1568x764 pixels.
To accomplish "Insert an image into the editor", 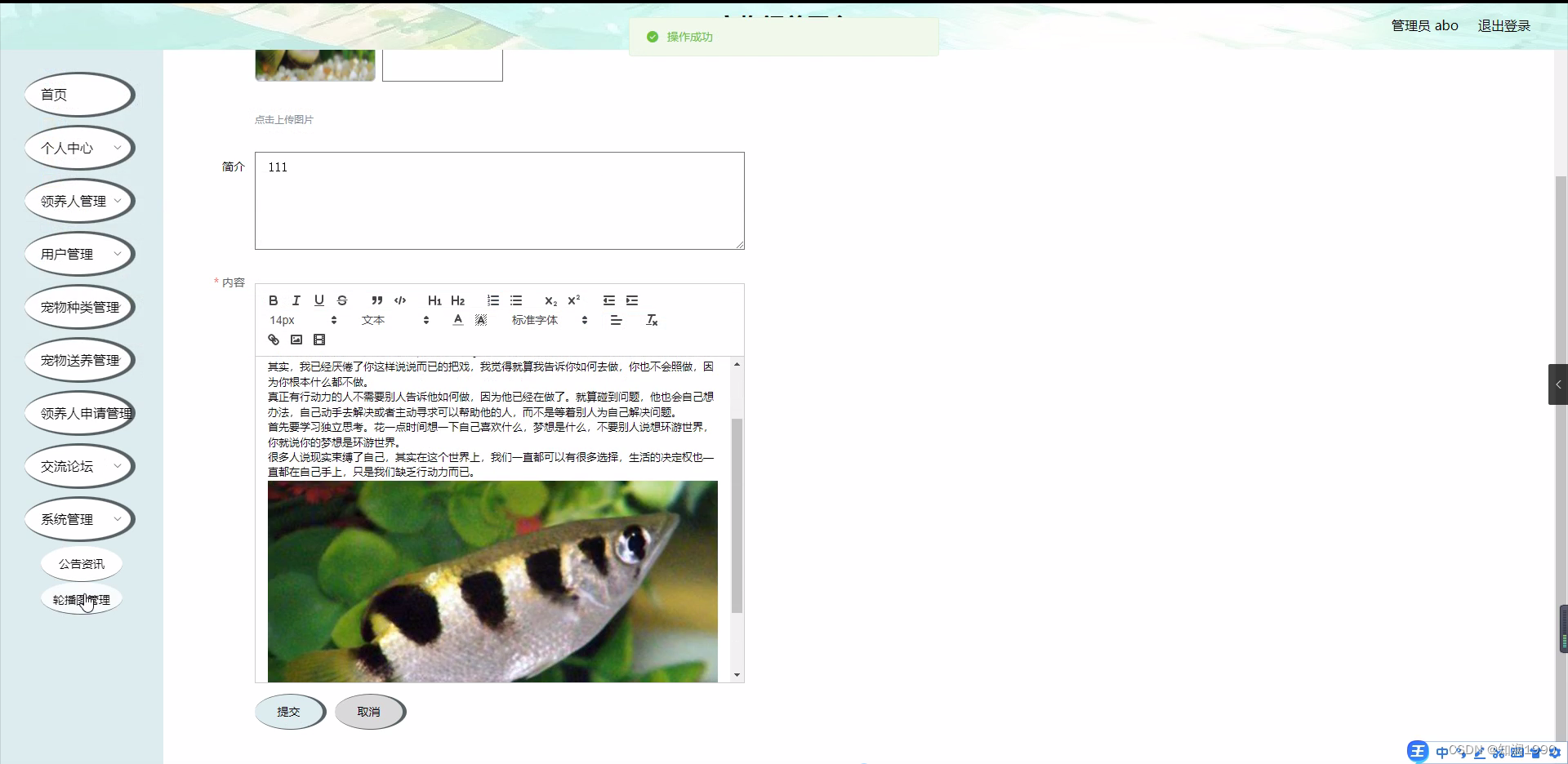I will [x=296, y=340].
